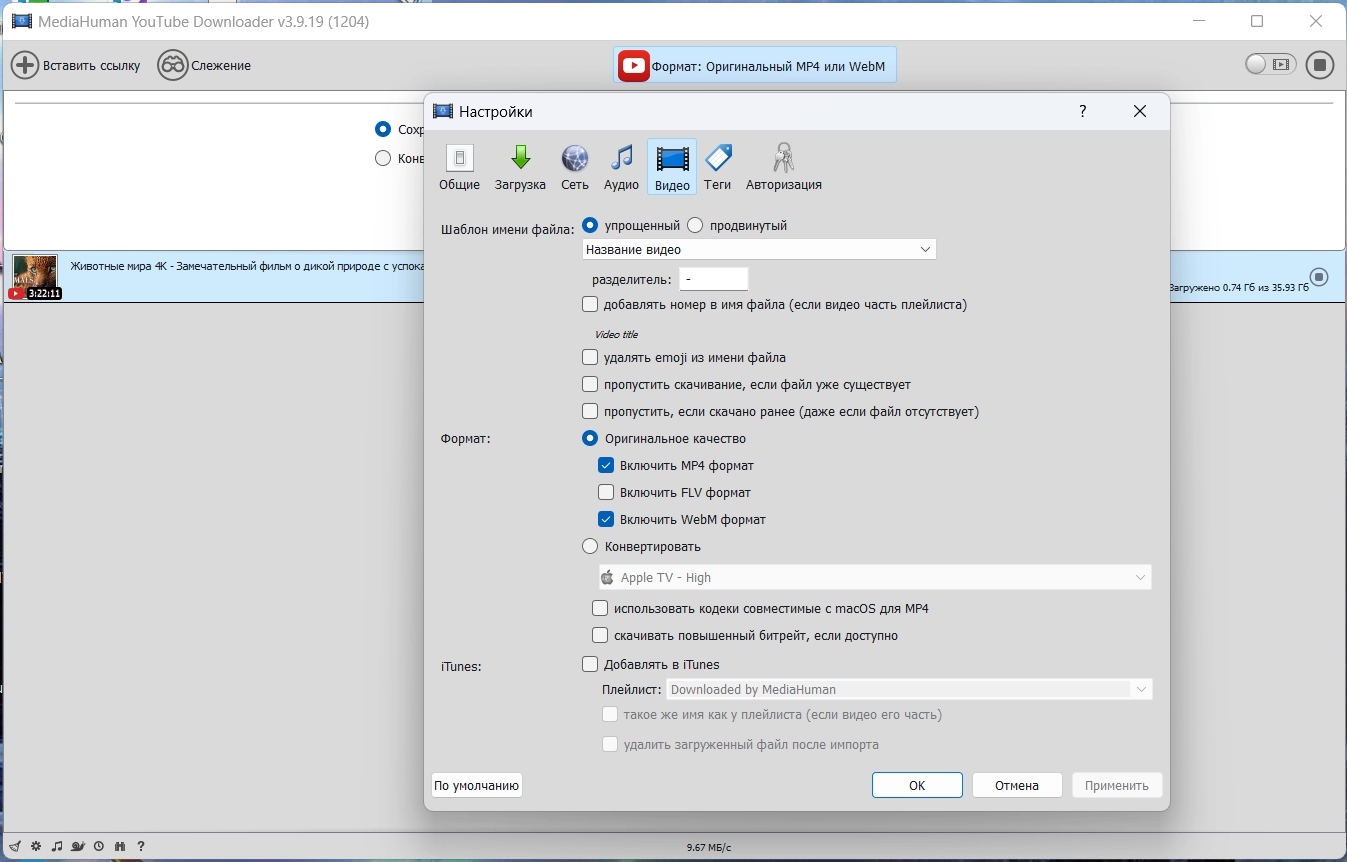Toggle the video mode switch in the toolbar

[x=1270, y=65]
